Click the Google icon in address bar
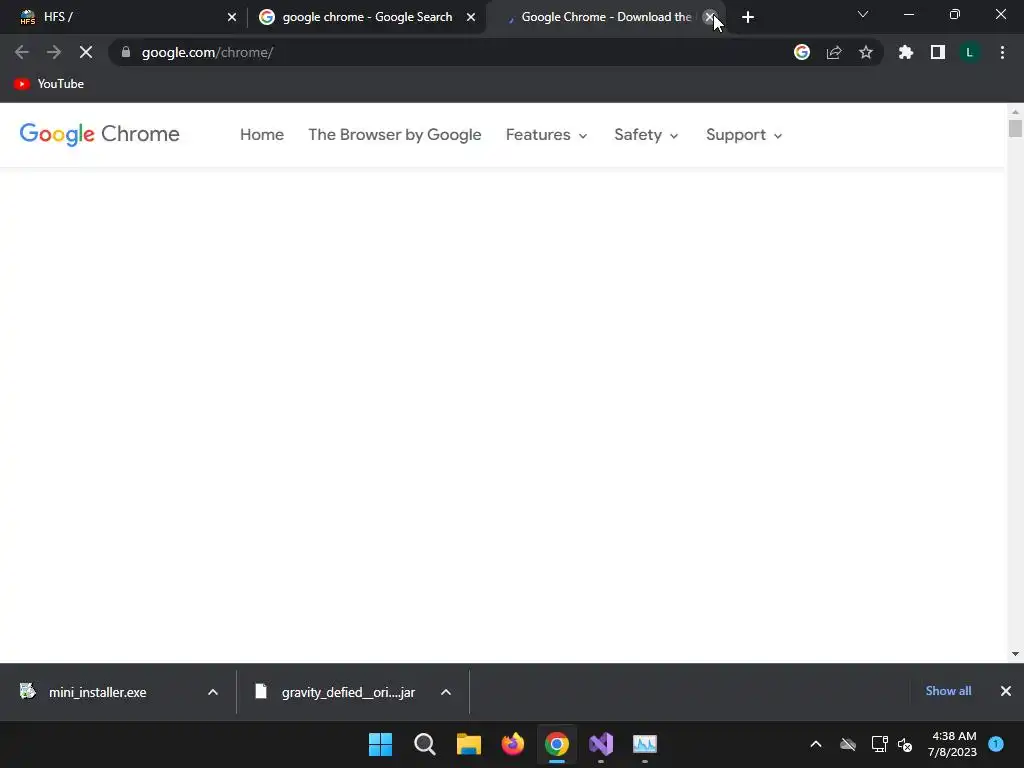Viewport: 1024px width, 768px height. [x=802, y=52]
